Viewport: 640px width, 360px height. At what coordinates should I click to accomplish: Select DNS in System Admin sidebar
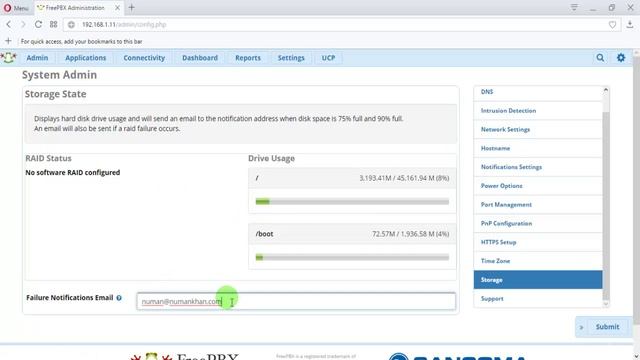538,92
